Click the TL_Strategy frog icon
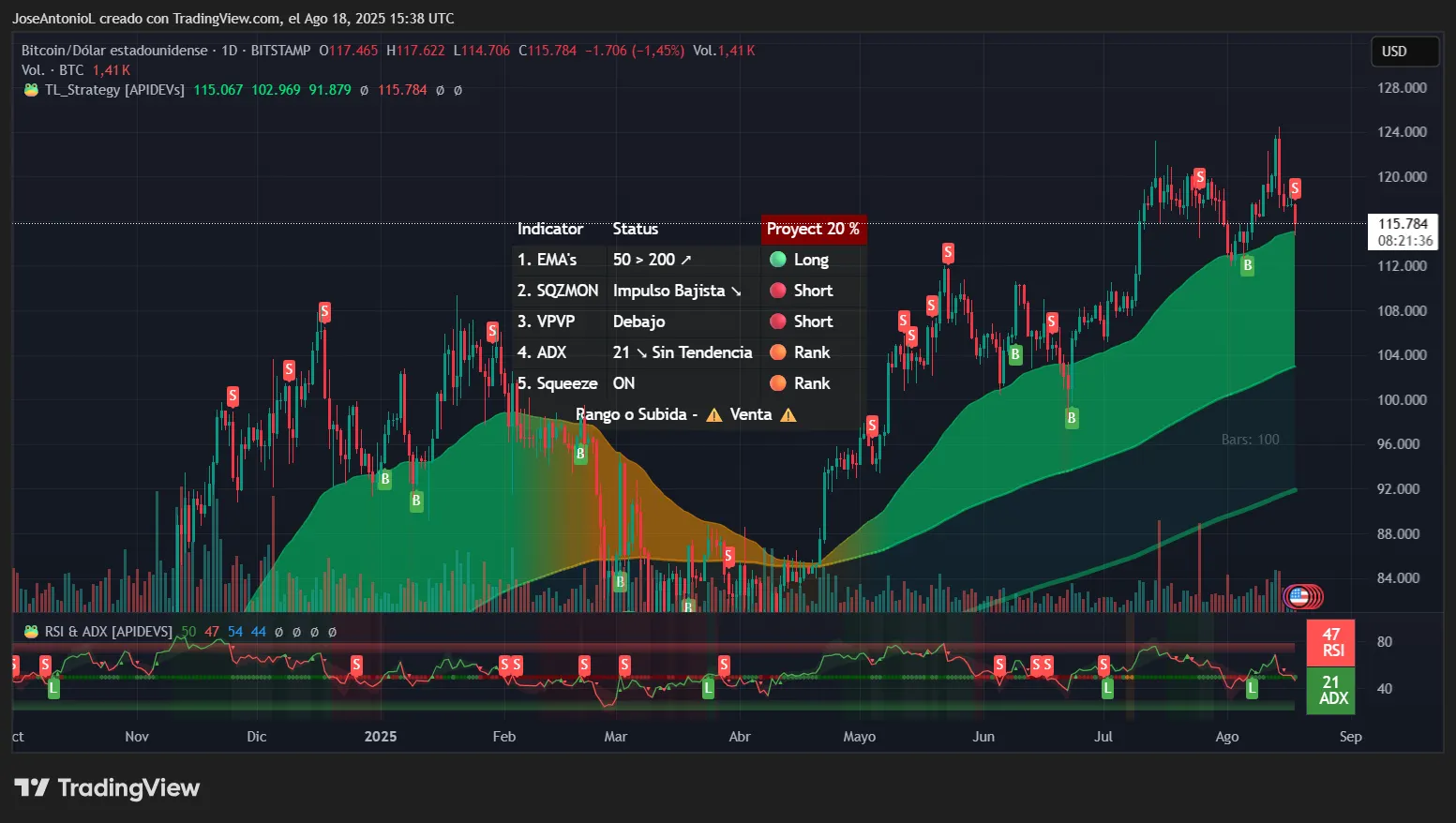 (31, 90)
